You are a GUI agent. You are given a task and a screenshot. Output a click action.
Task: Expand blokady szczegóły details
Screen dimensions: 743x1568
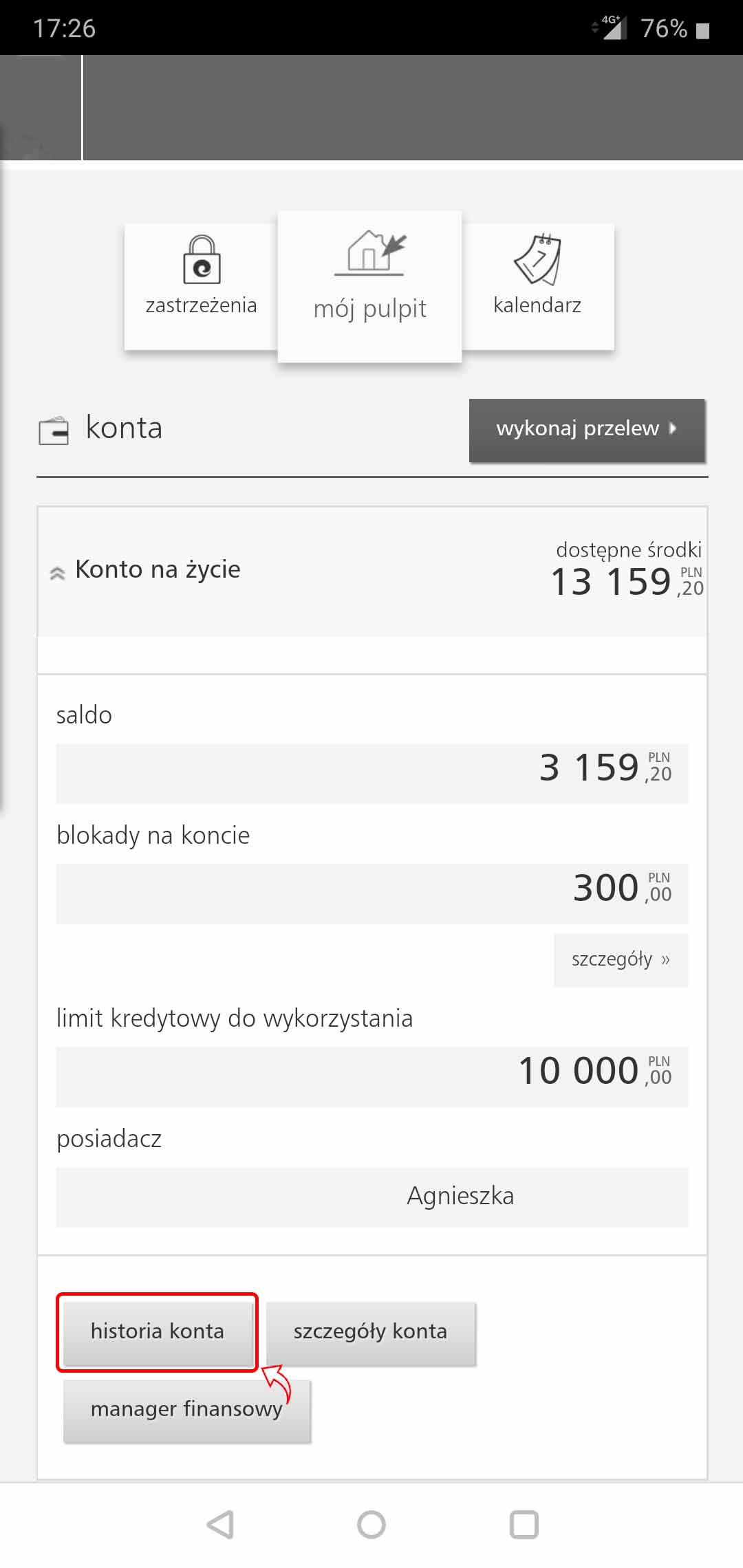621,959
